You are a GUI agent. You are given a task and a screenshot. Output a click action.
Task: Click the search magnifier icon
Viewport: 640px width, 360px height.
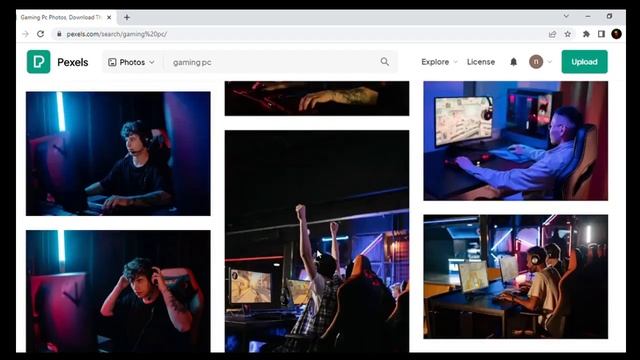(x=384, y=62)
